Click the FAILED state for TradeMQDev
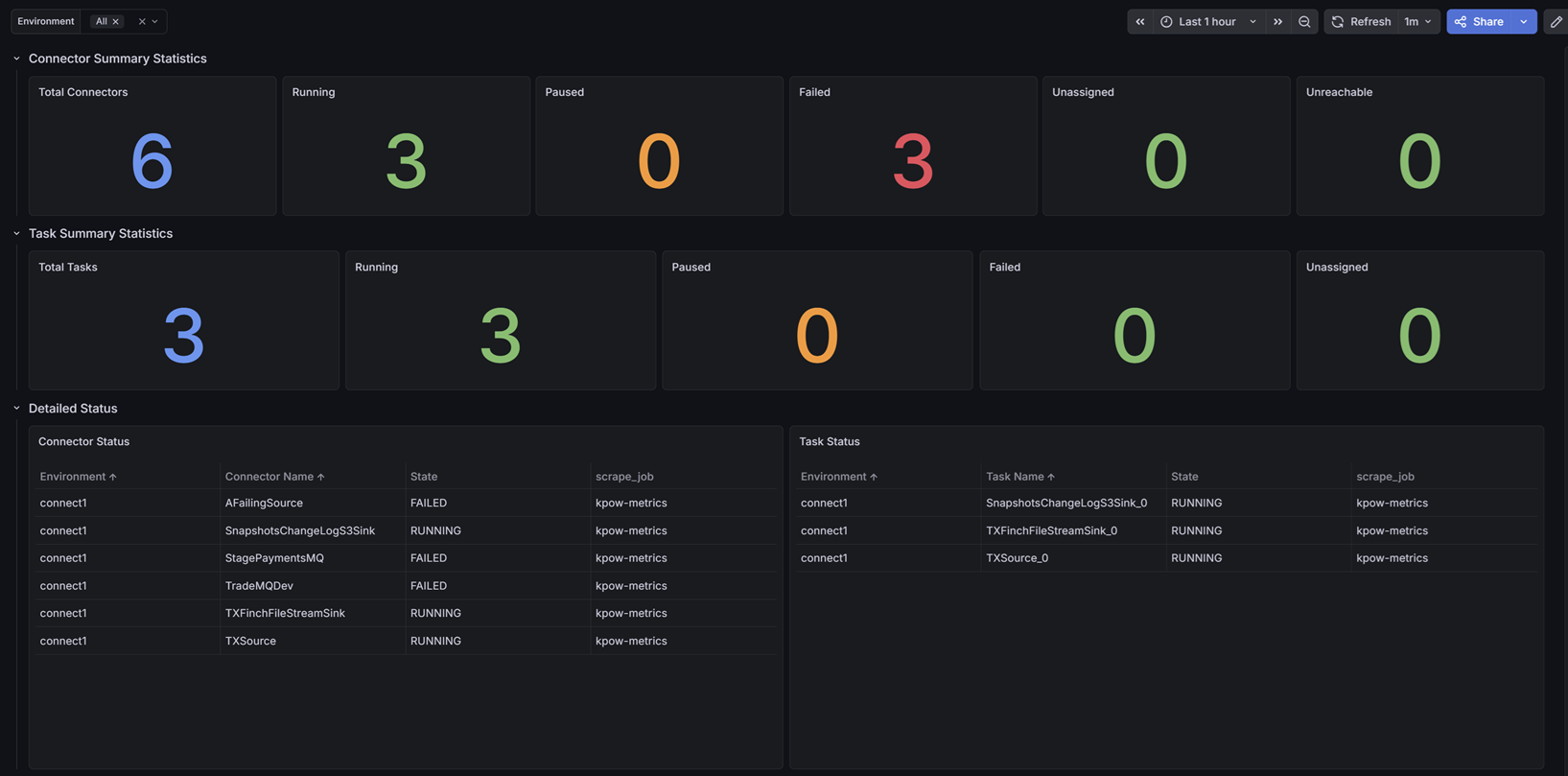 click(429, 585)
